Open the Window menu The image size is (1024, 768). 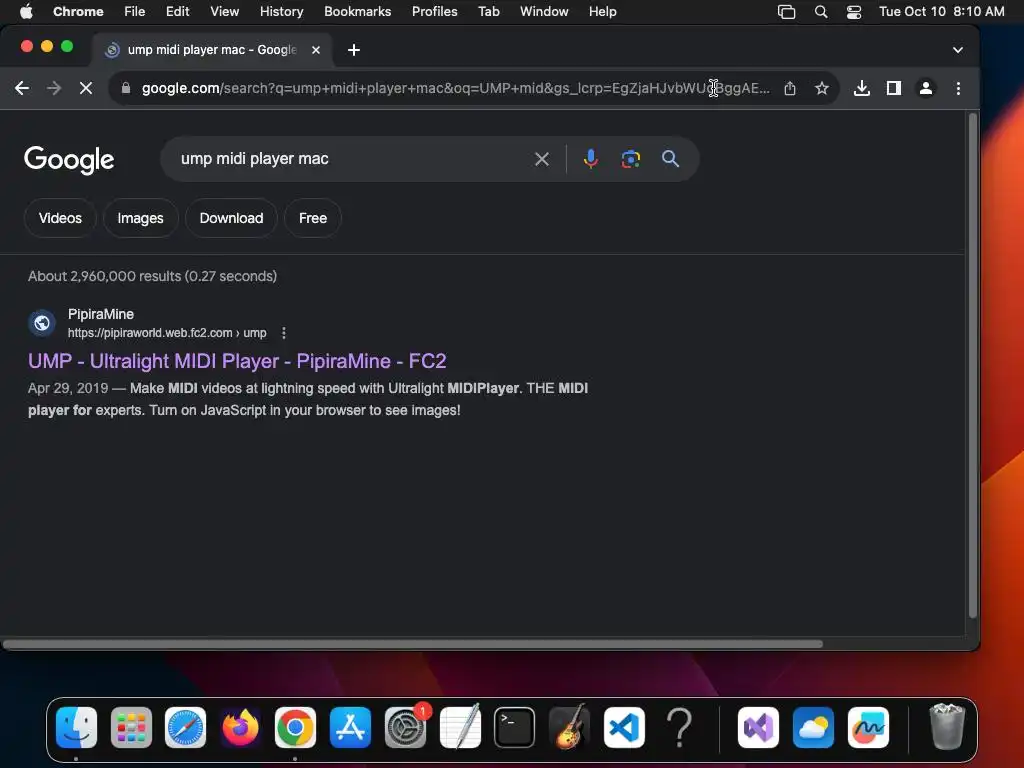pyautogui.click(x=544, y=11)
